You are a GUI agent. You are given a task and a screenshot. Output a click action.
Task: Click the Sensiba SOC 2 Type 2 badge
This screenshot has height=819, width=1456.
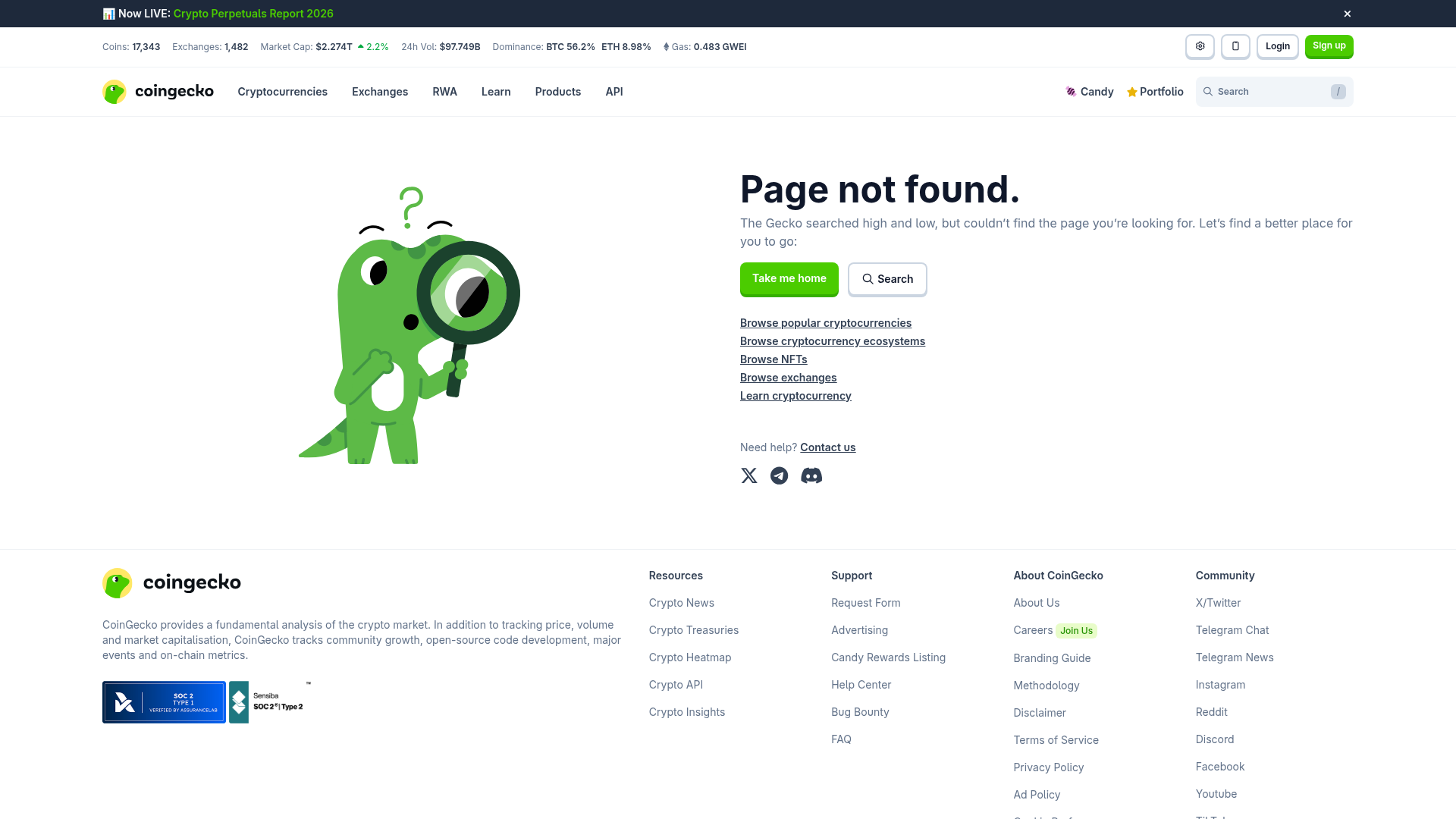click(270, 702)
